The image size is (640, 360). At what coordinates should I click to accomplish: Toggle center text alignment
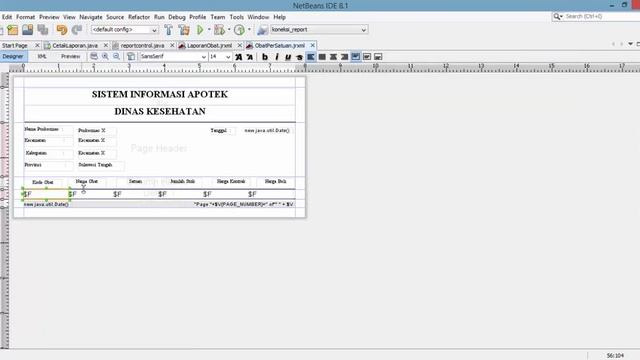(x=333, y=57)
